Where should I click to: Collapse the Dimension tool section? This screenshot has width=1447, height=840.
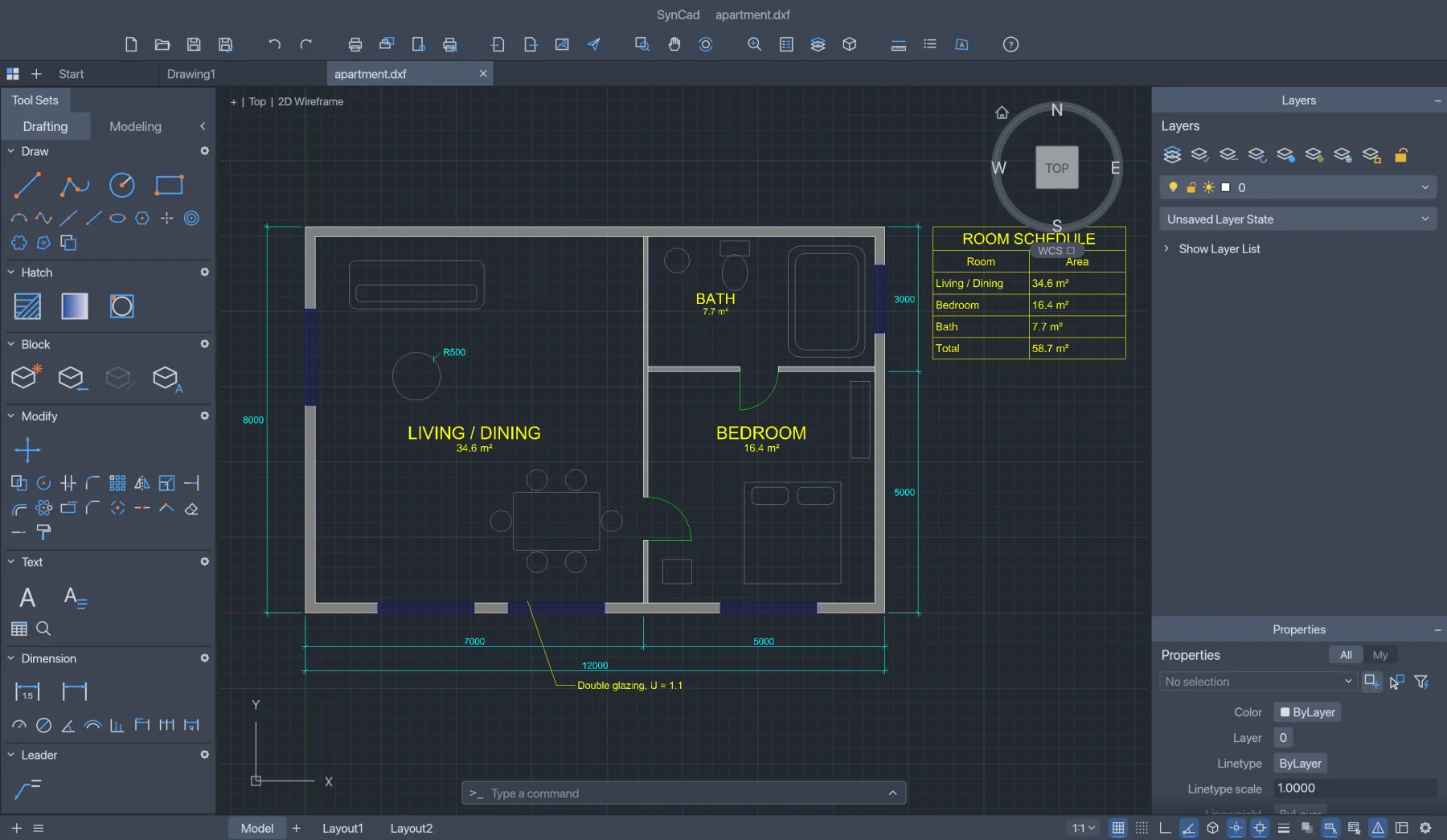pyautogui.click(x=11, y=658)
